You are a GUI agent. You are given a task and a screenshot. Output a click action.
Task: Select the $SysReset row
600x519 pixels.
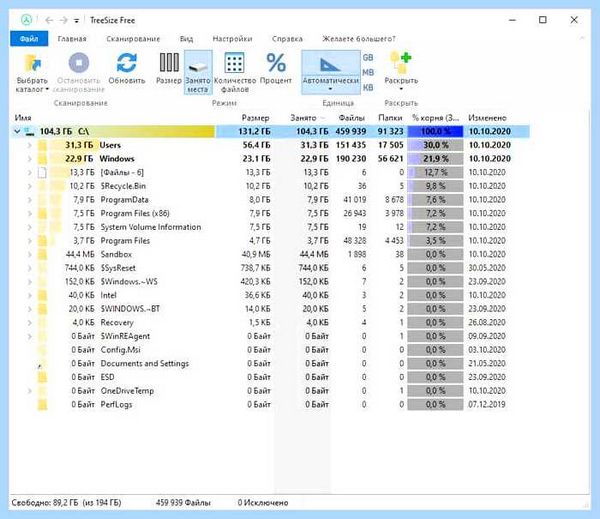(268, 268)
